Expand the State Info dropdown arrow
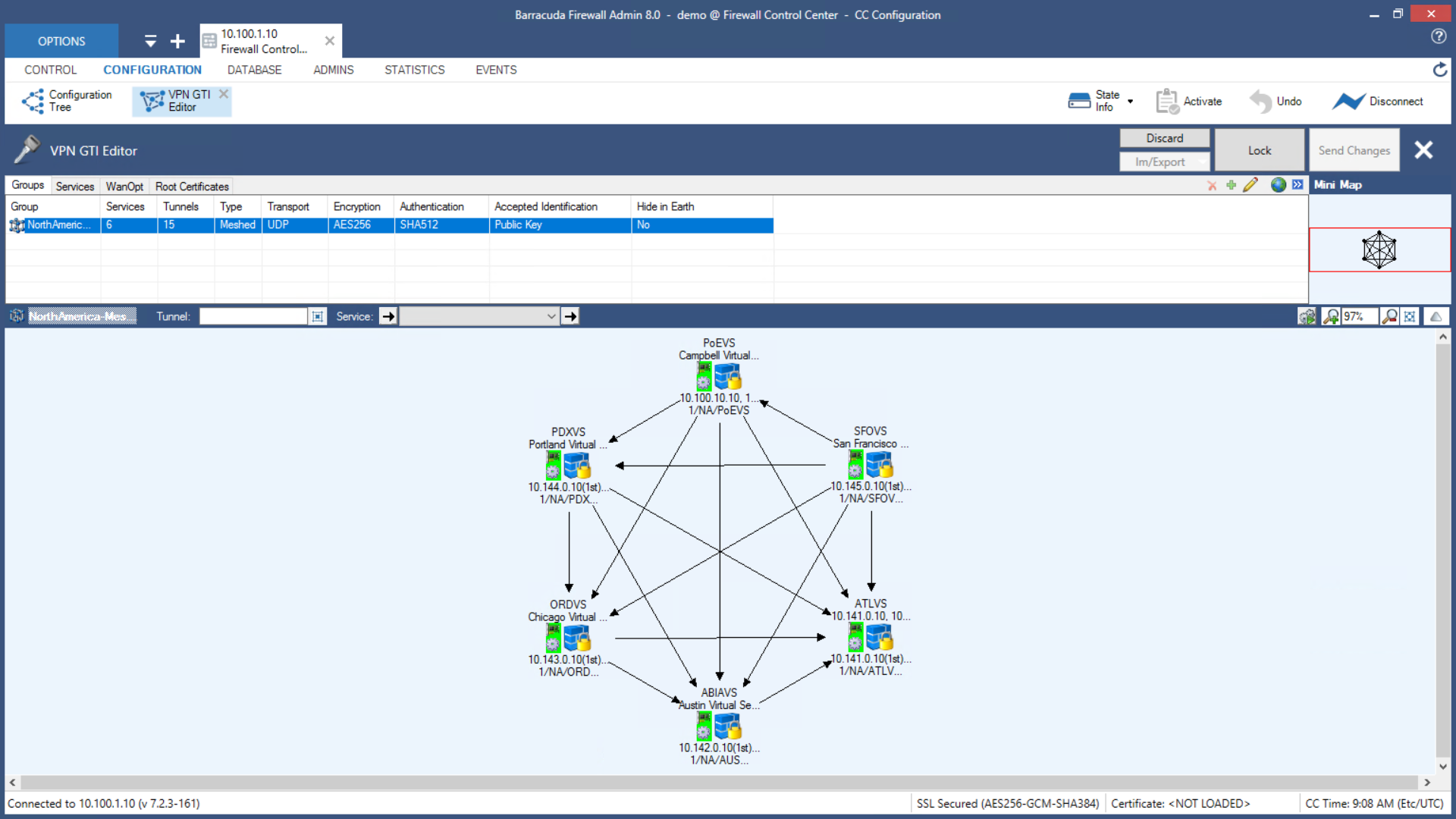This screenshot has width=1456, height=819. (x=1130, y=101)
